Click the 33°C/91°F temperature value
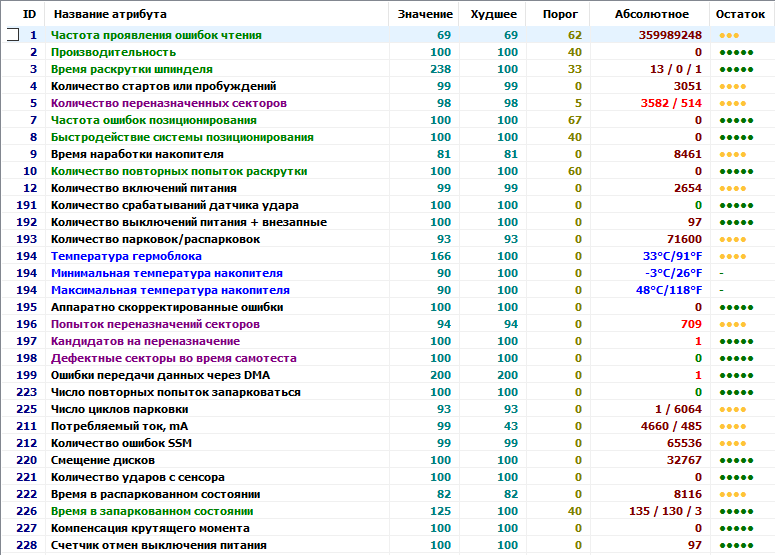The width and height of the screenshot is (775, 555). coord(672,256)
